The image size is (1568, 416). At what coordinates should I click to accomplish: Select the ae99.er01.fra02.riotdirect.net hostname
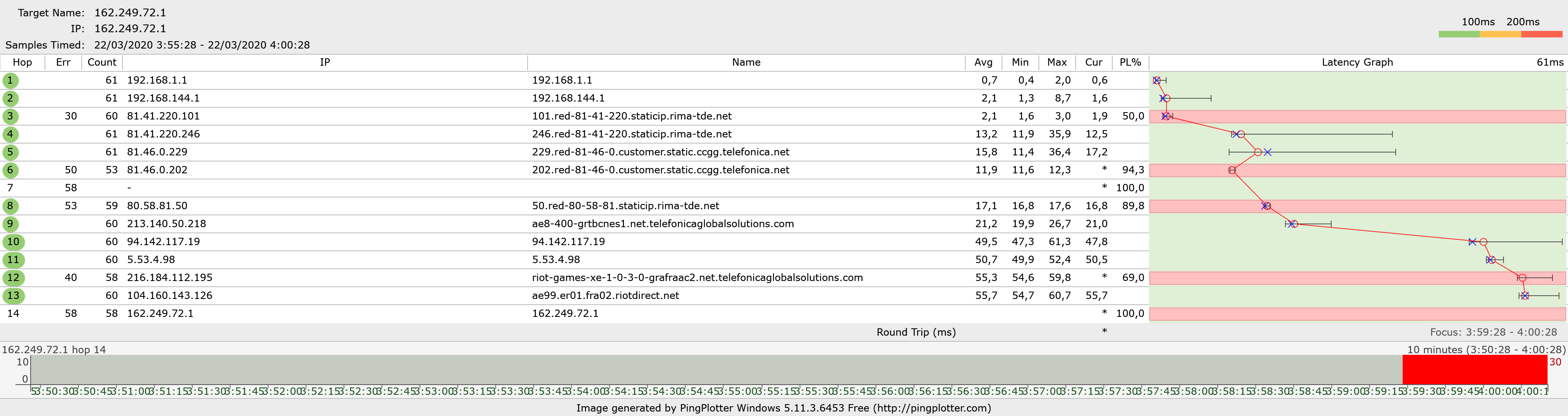click(x=605, y=296)
